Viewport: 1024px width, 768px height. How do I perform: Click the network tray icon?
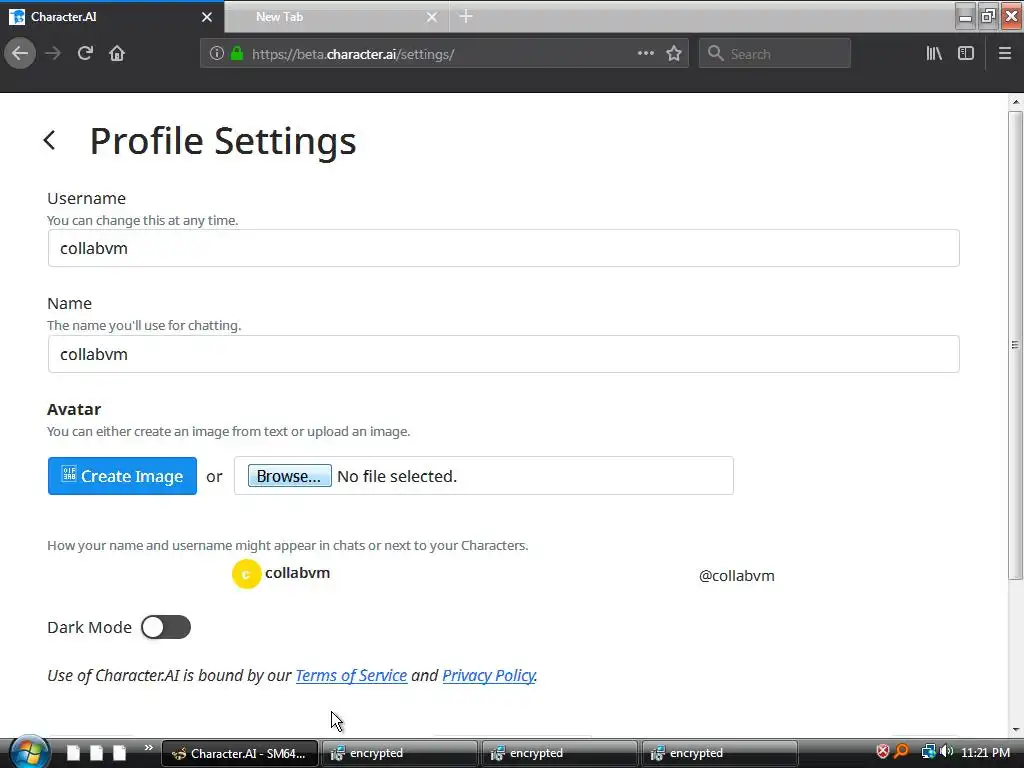(x=928, y=752)
